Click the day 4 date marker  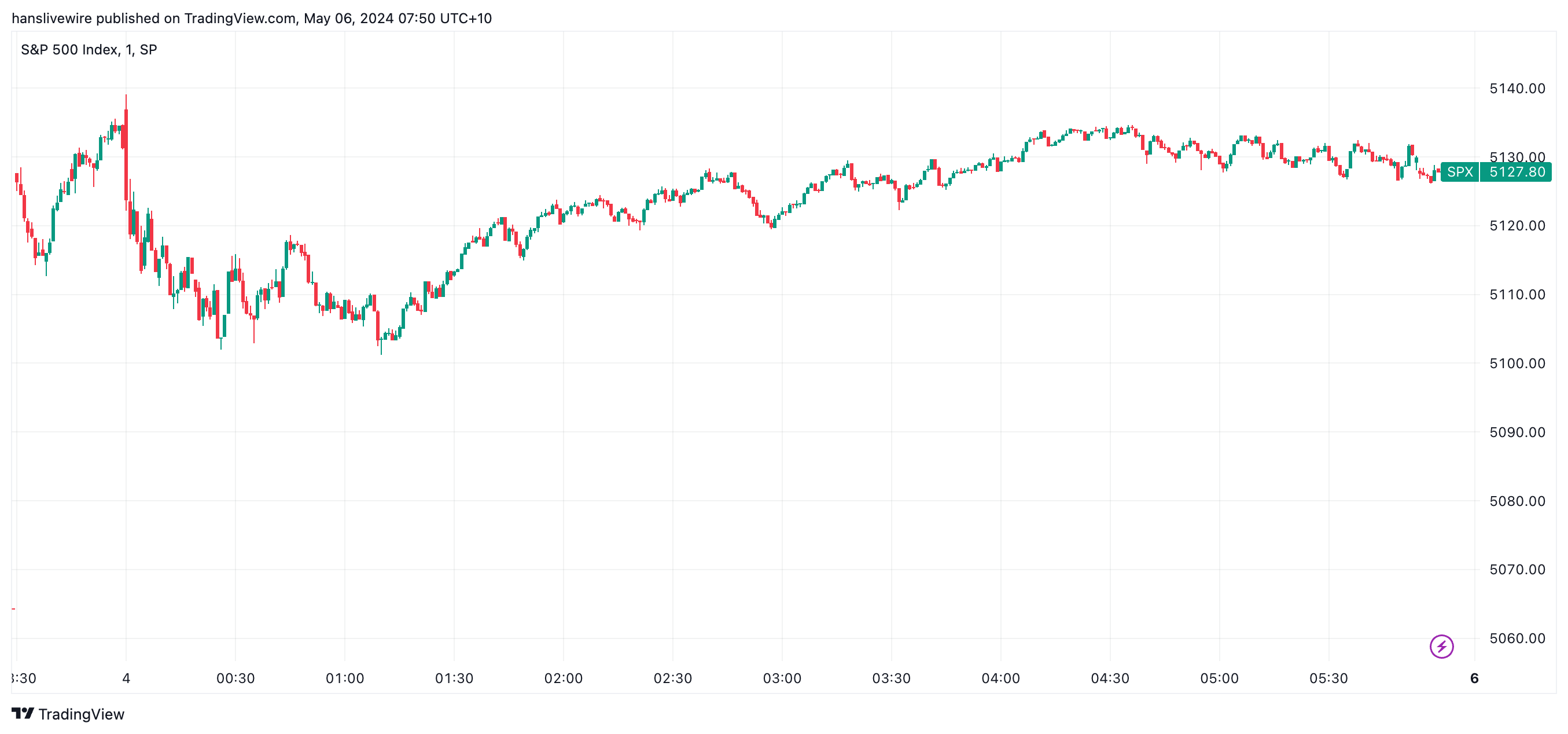tap(126, 678)
